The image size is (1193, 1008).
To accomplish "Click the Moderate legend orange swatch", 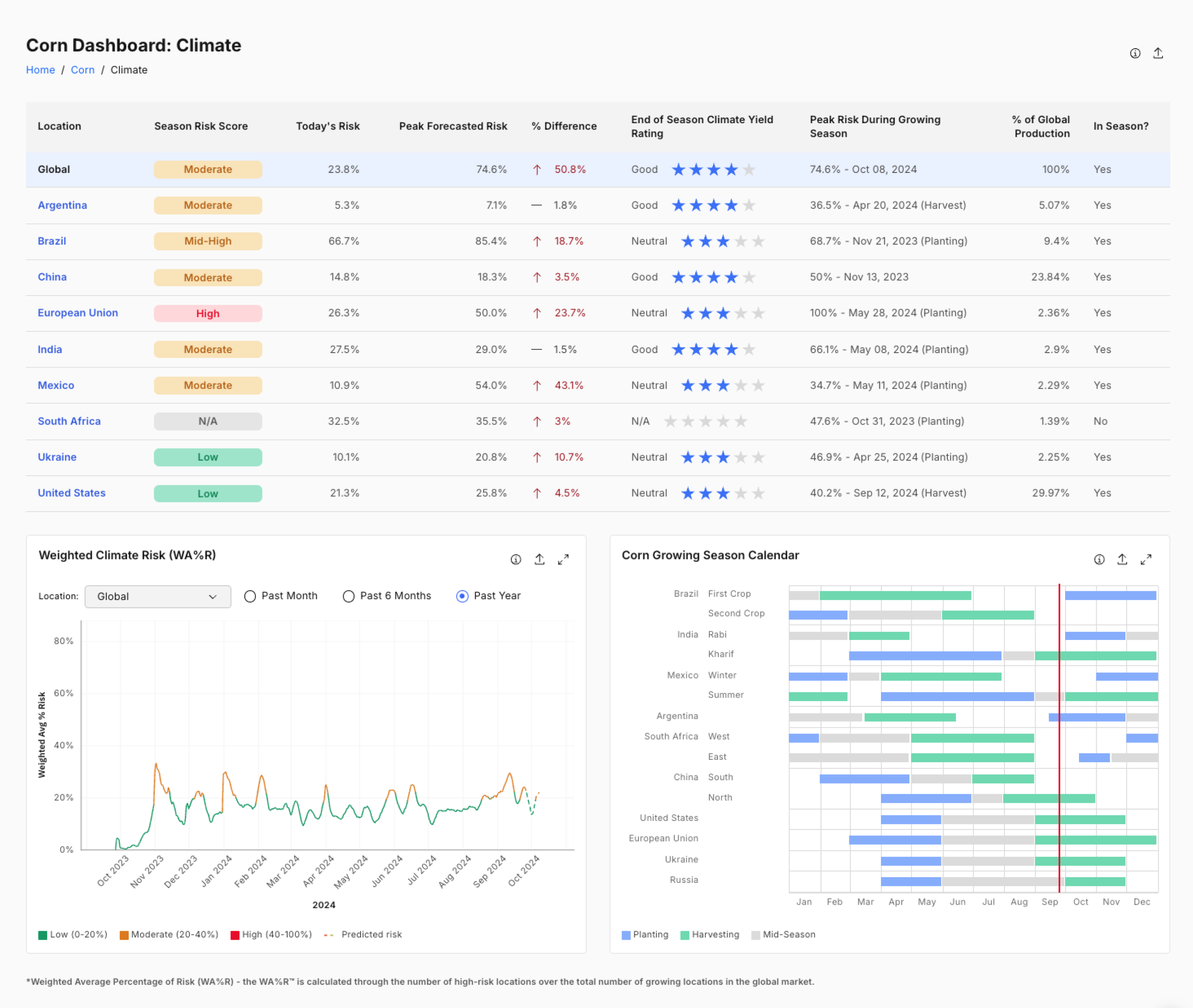I will click(x=124, y=935).
